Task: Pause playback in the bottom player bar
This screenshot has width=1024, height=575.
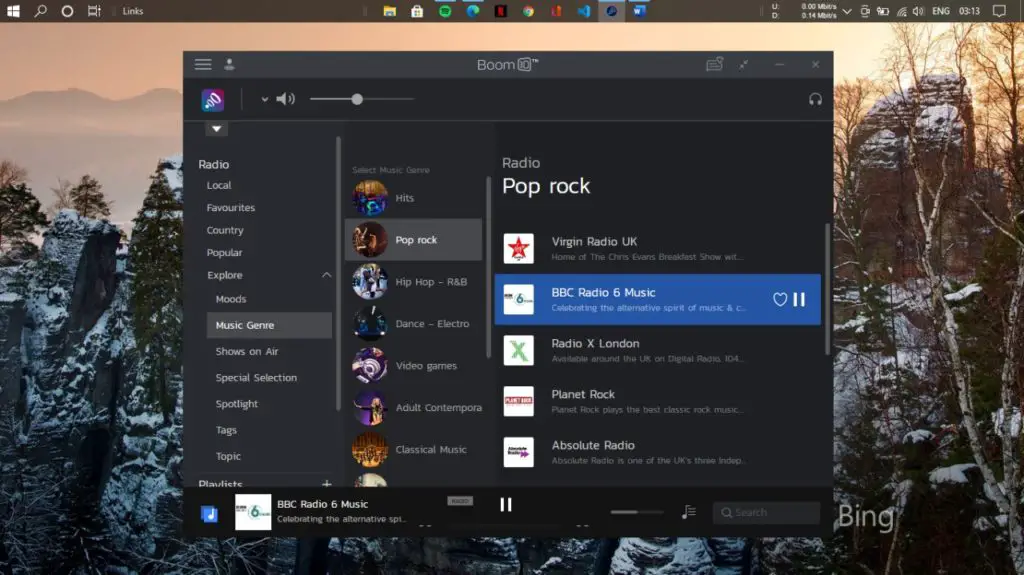Action: (505, 504)
